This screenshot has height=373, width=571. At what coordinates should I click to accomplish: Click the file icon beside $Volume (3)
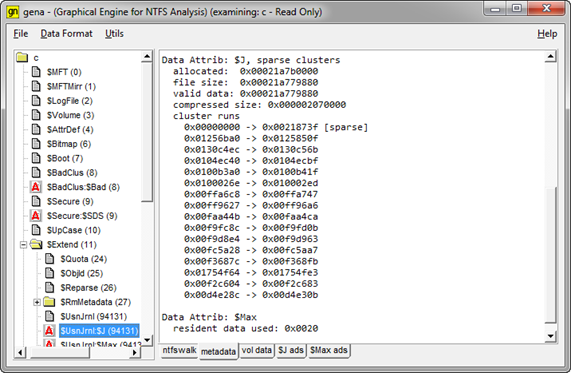36,115
